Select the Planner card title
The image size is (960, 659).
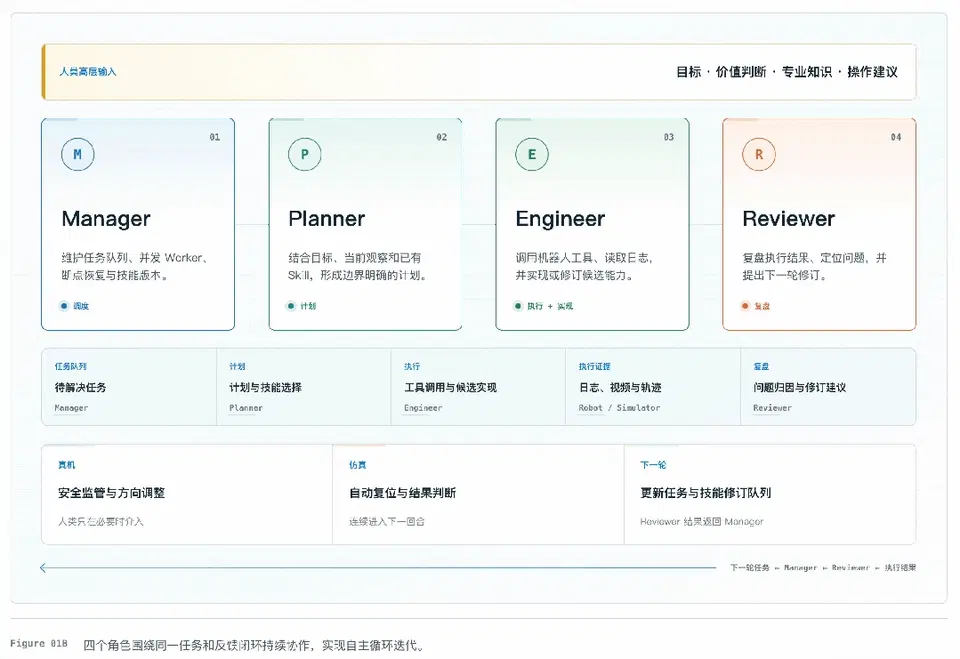327,219
